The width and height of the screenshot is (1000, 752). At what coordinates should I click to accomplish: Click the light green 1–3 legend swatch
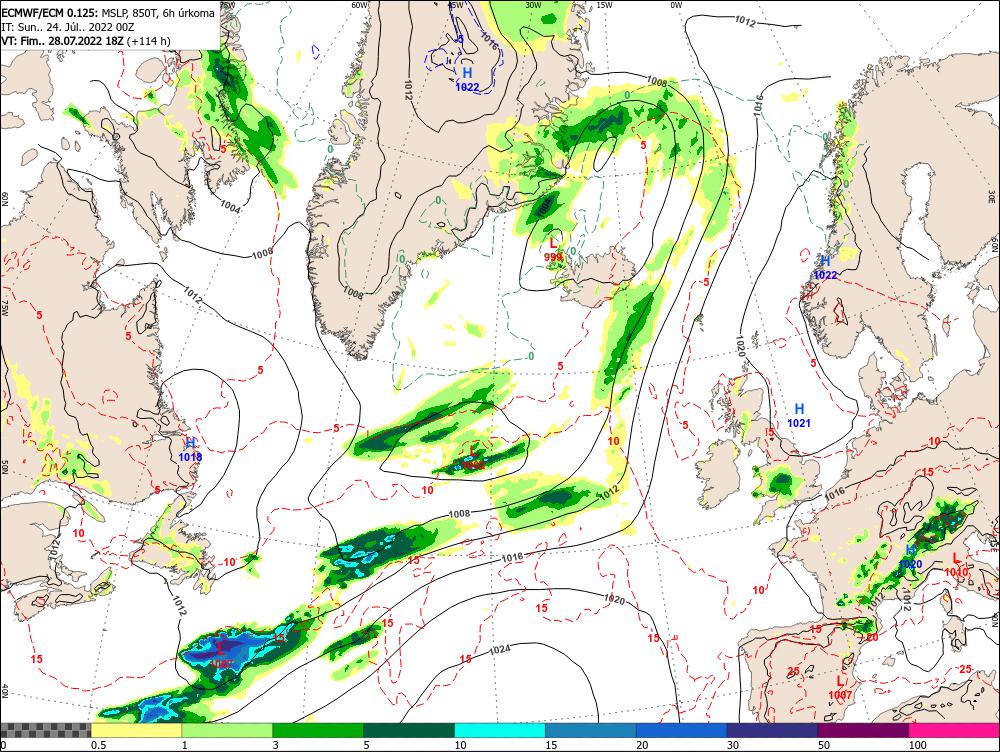pyautogui.click(x=226, y=730)
